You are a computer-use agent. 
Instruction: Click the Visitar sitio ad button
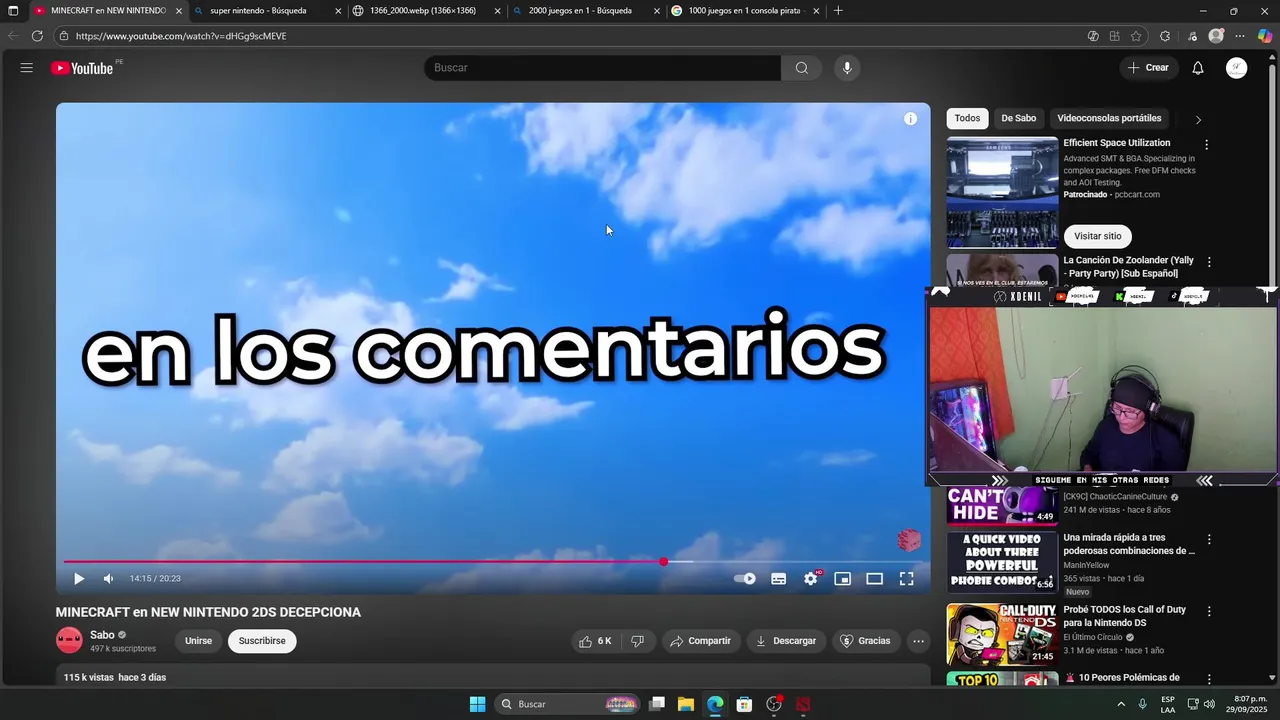tap(1098, 236)
